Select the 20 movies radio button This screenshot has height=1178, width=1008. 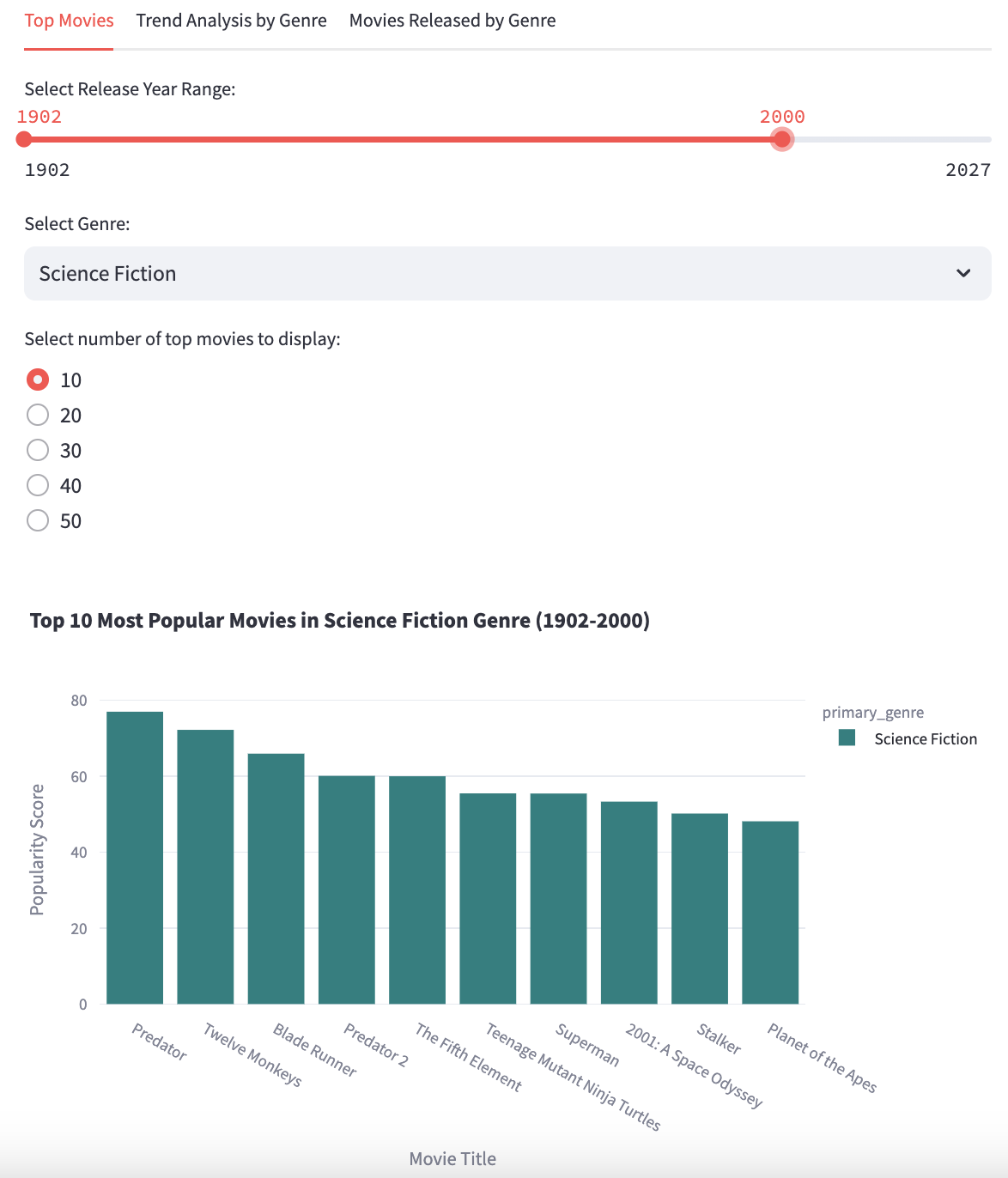[38, 415]
